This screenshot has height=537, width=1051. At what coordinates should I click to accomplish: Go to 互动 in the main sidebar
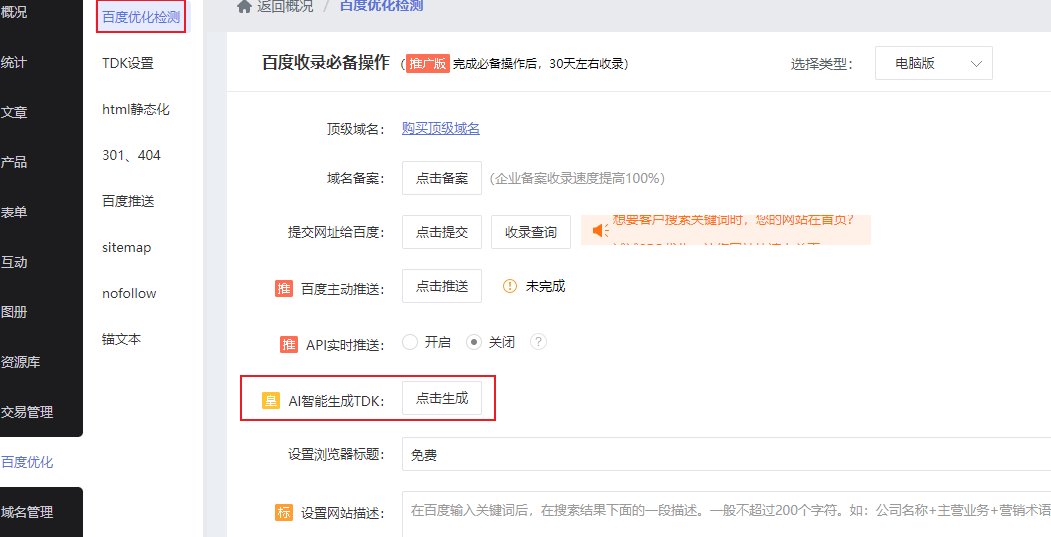coord(14,262)
